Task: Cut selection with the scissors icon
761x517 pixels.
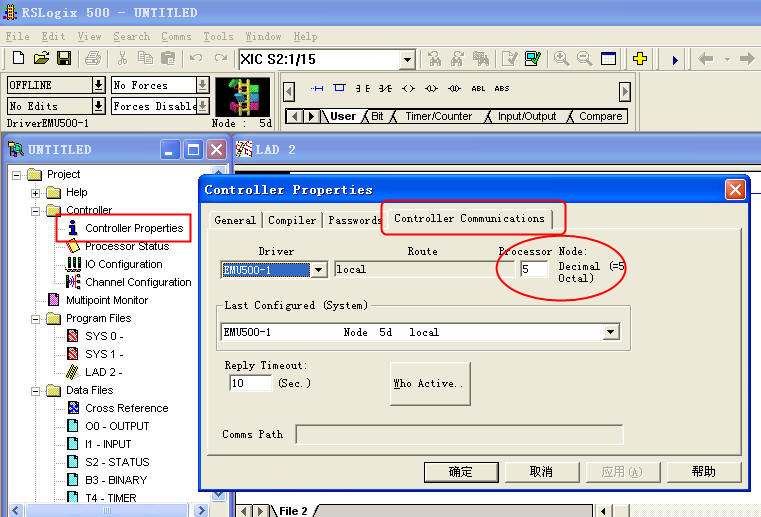Action: coord(122,58)
